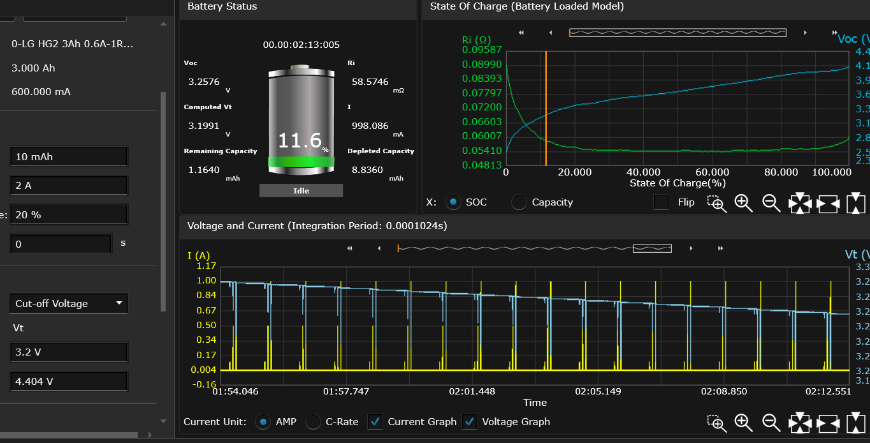Viewport: 870px width, 443px height.
Task: Step left in State Of Charge graph
Action: [550, 33]
